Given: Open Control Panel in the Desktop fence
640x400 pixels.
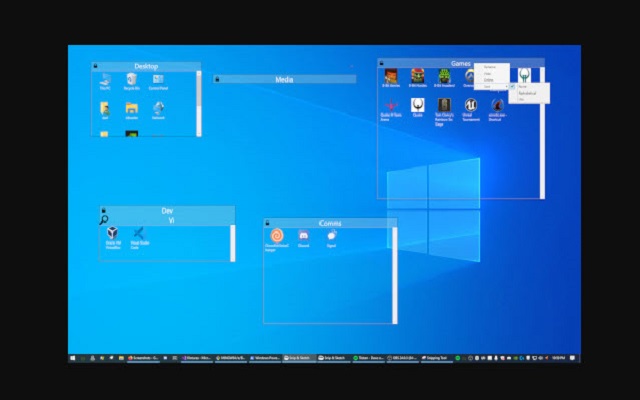Looking at the screenshot, I should click(x=158, y=82).
